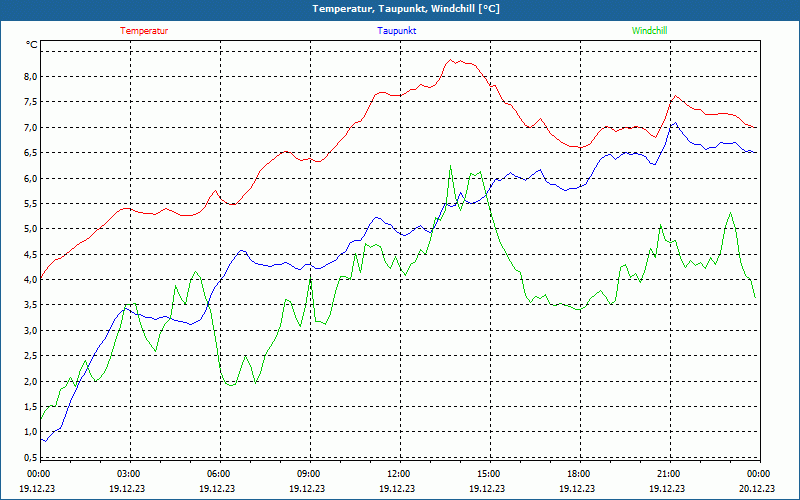This screenshot has width=800, height=500.
Task: Click the green Windchill legend label
Action: tap(649, 31)
